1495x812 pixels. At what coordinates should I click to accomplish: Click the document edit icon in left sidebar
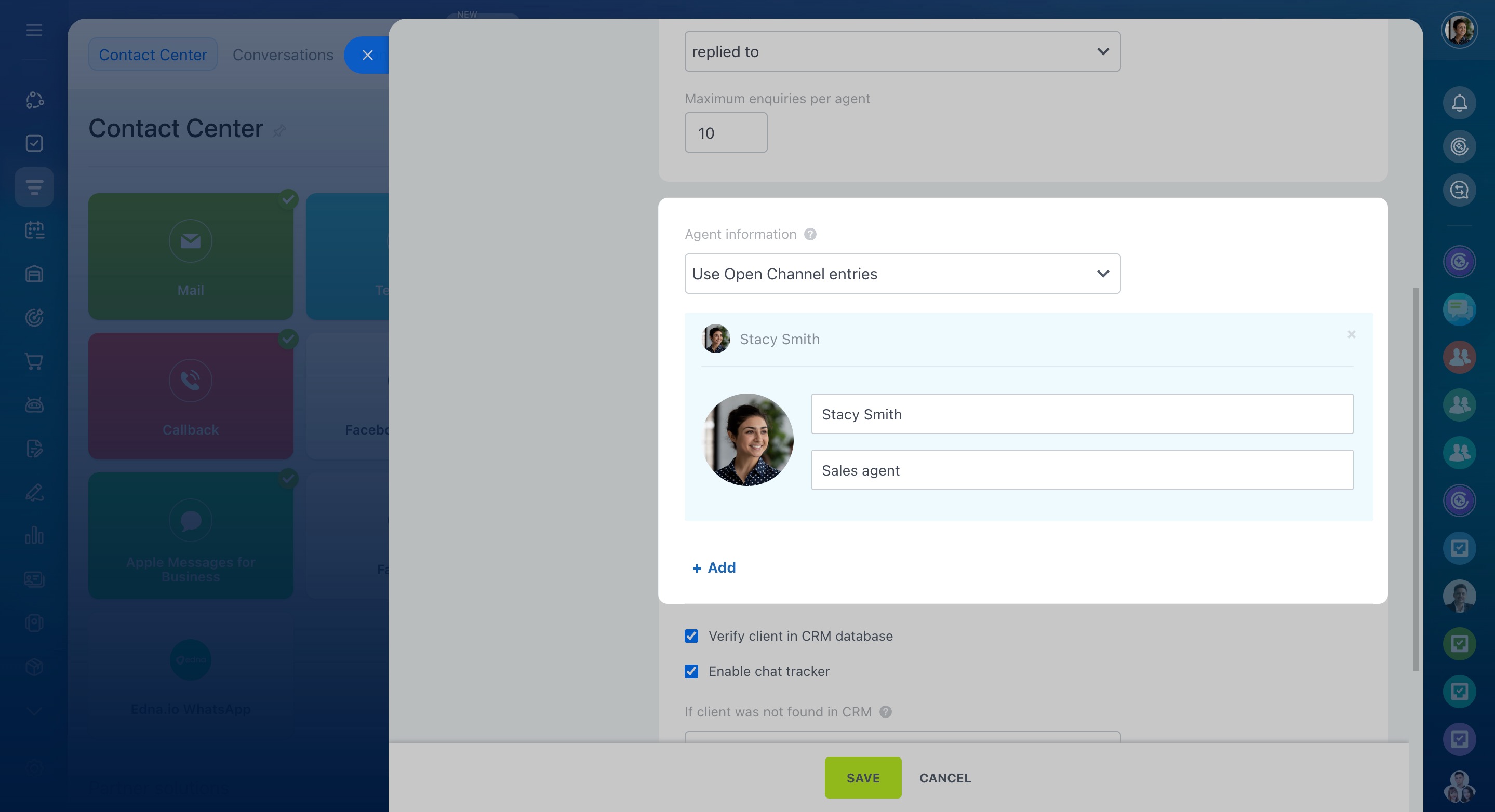34,449
